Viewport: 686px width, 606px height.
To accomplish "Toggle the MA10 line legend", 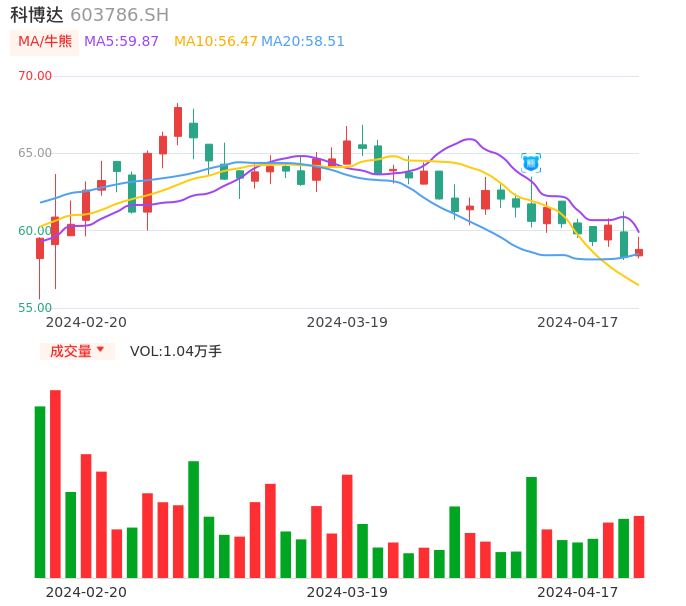I will pos(215,42).
